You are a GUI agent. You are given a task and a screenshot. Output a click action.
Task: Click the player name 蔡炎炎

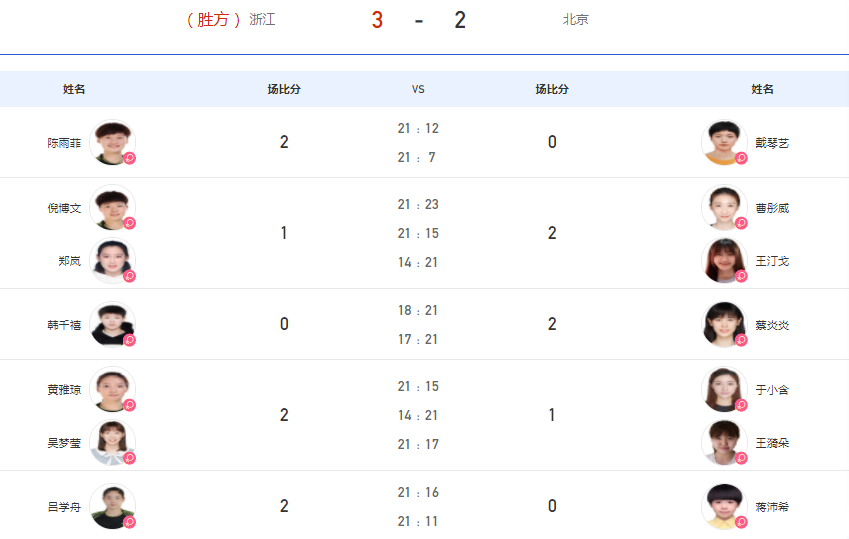point(772,325)
